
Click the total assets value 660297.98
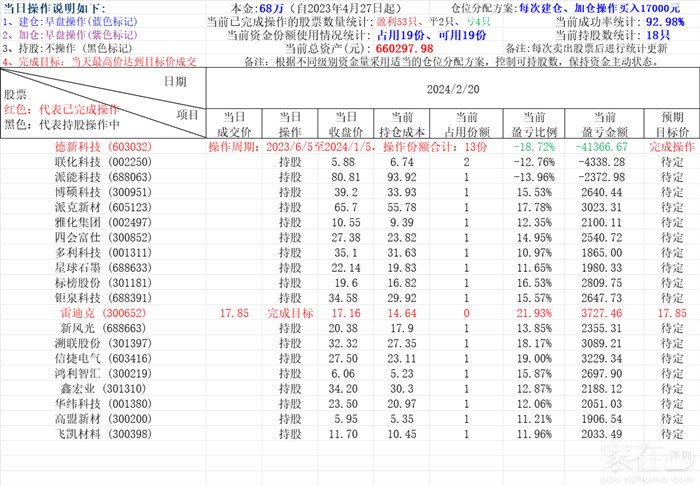(403, 48)
